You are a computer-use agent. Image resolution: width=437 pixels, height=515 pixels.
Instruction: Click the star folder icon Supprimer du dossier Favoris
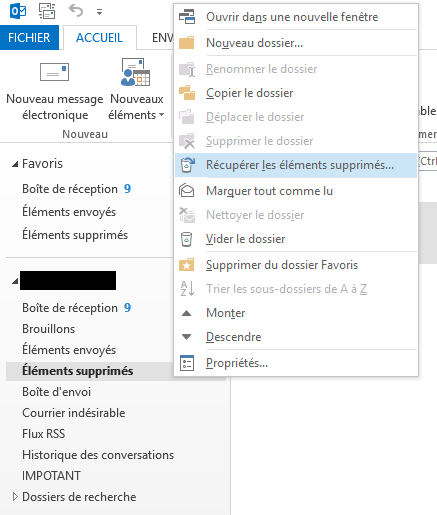pyautogui.click(x=187, y=265)
